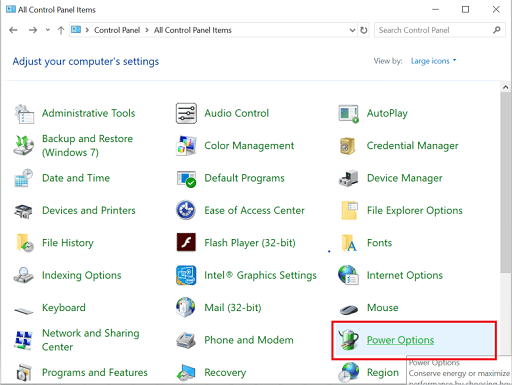Open the Power Options link
512x385 pixels.
click(x=400, y=340)
